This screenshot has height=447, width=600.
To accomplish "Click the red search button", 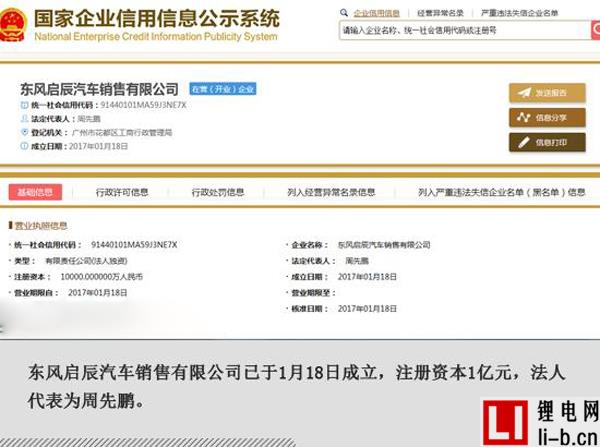I will [x=595, y=30].
